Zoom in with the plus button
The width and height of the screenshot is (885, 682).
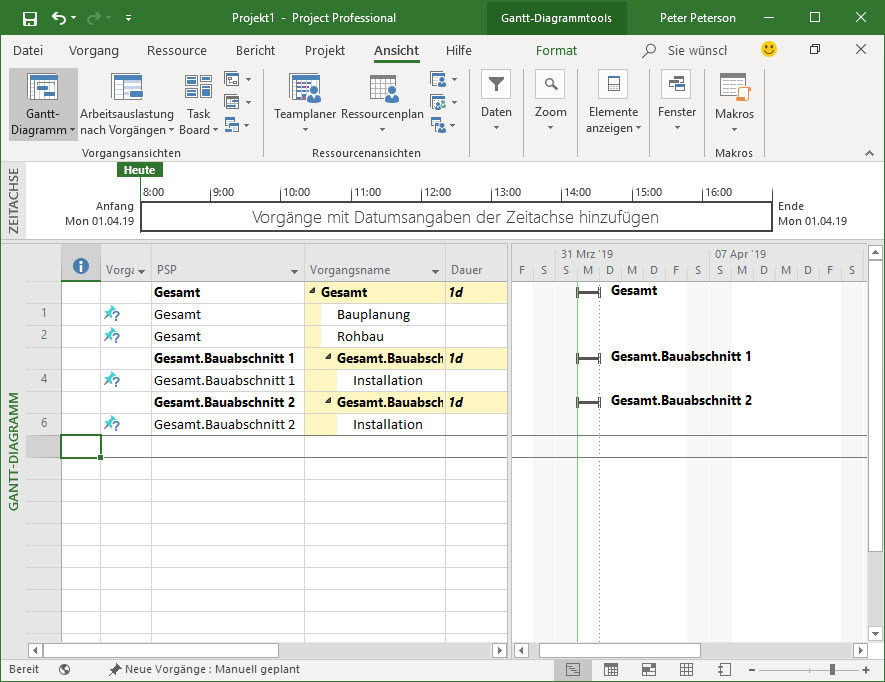pos(866,670)
